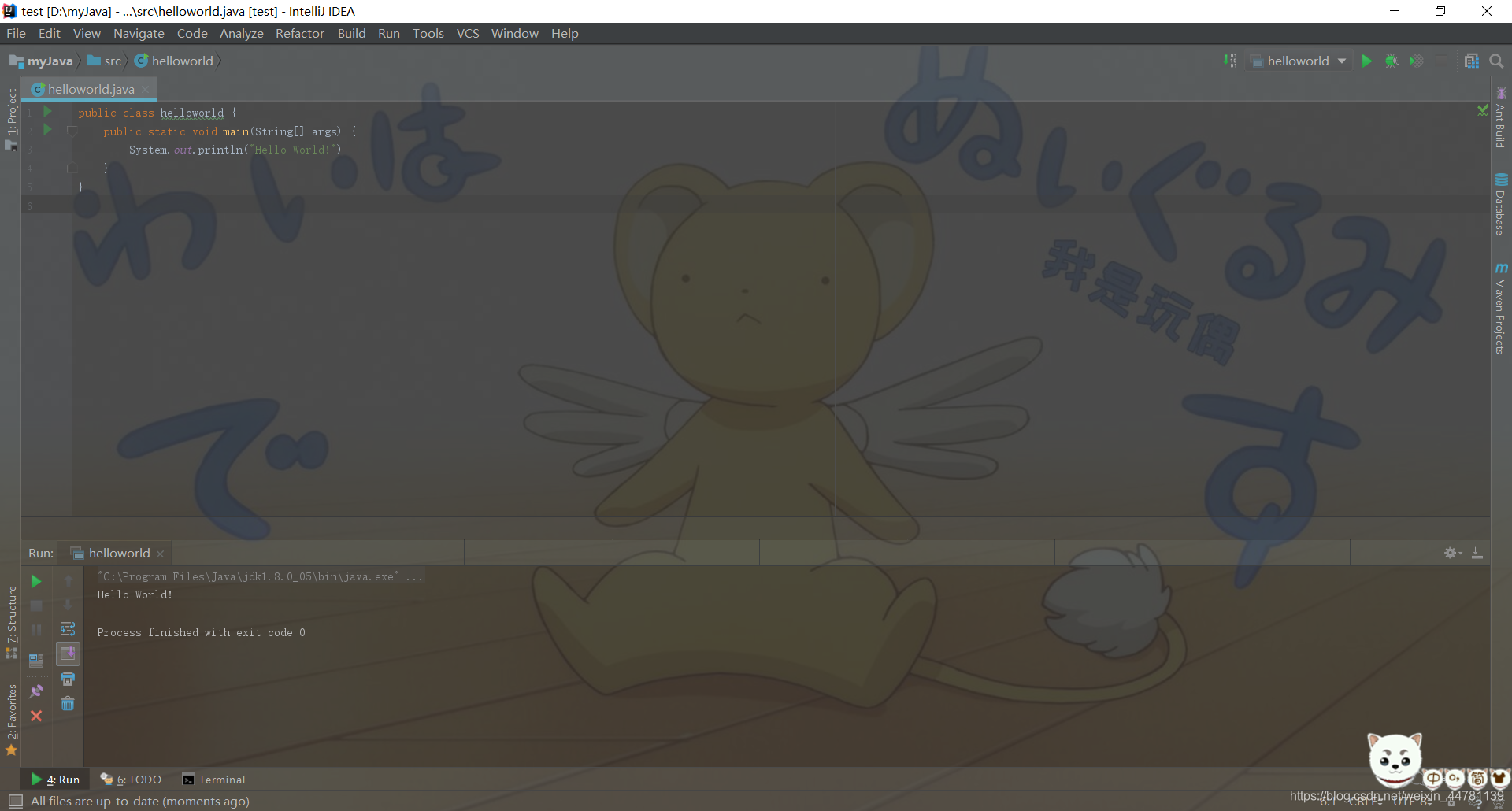Open the Run console settings gear dropdown

pyautogui.click(x=1451, y=552)
